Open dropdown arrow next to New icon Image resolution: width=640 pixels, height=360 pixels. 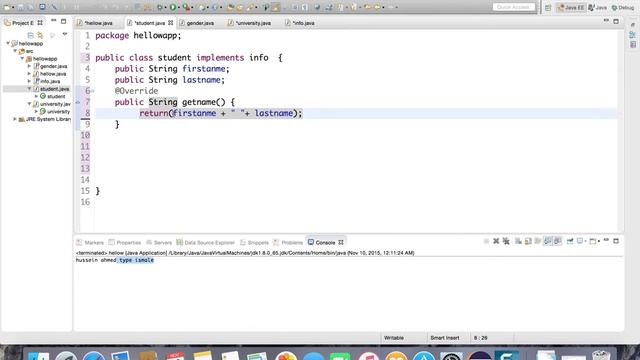[x=13, y=7]
